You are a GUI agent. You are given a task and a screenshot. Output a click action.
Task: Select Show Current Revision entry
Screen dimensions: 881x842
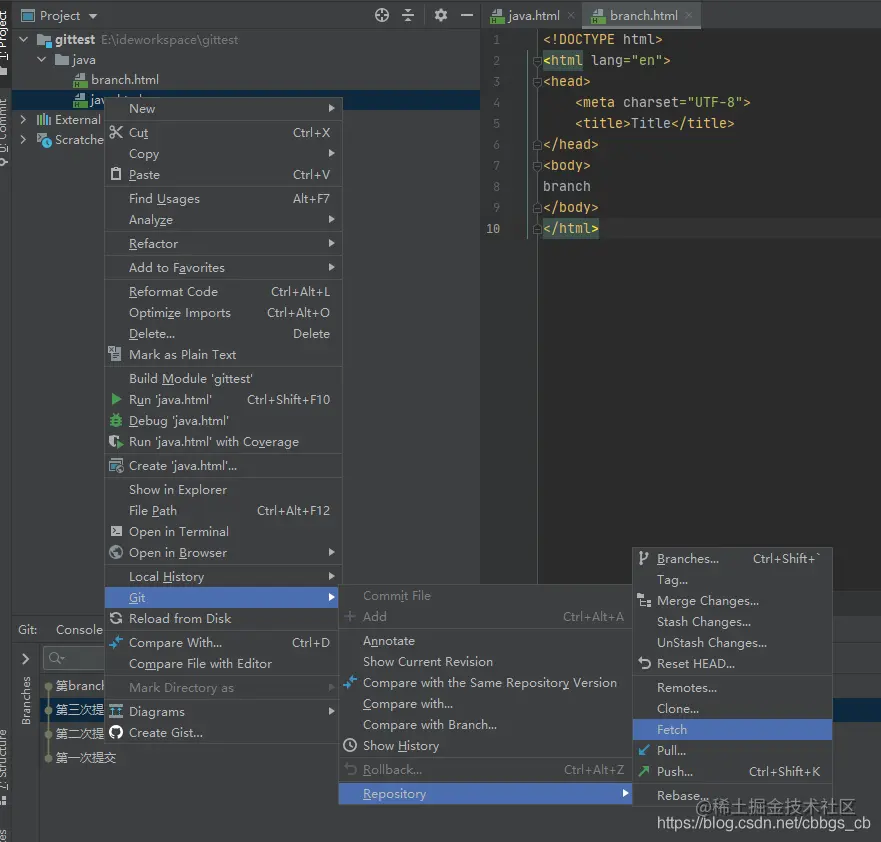pos(485,661)
